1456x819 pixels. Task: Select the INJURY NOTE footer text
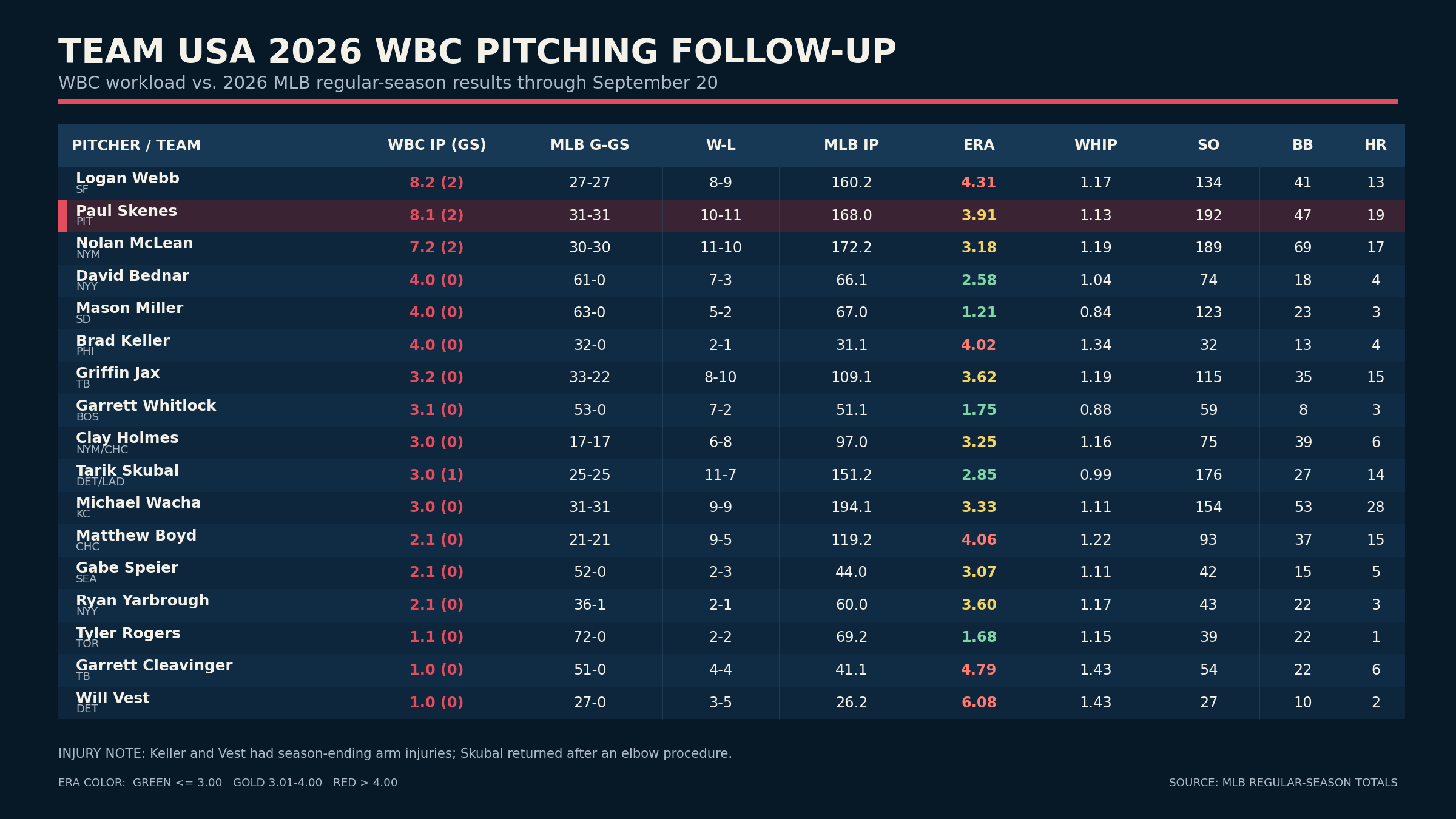[x=395, y=753]
